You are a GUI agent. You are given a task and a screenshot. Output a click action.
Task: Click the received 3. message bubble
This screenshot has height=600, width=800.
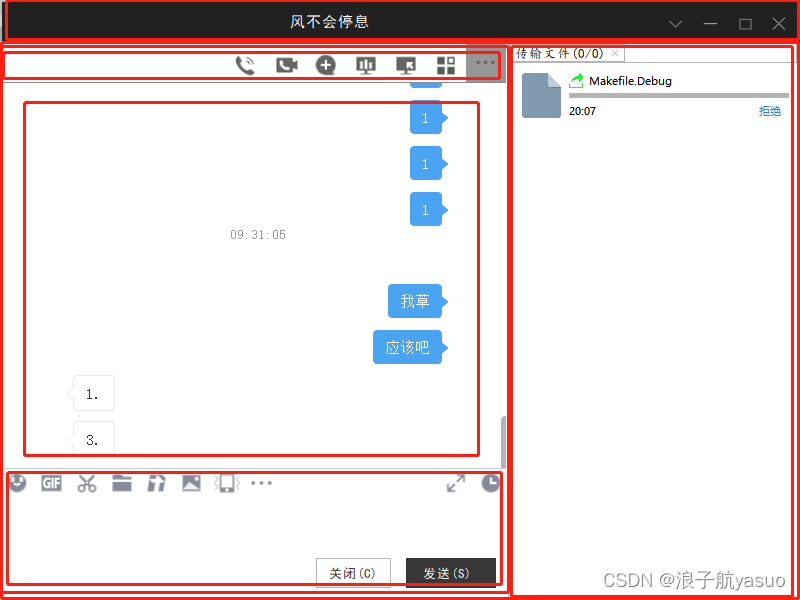(x=94, y=438)
